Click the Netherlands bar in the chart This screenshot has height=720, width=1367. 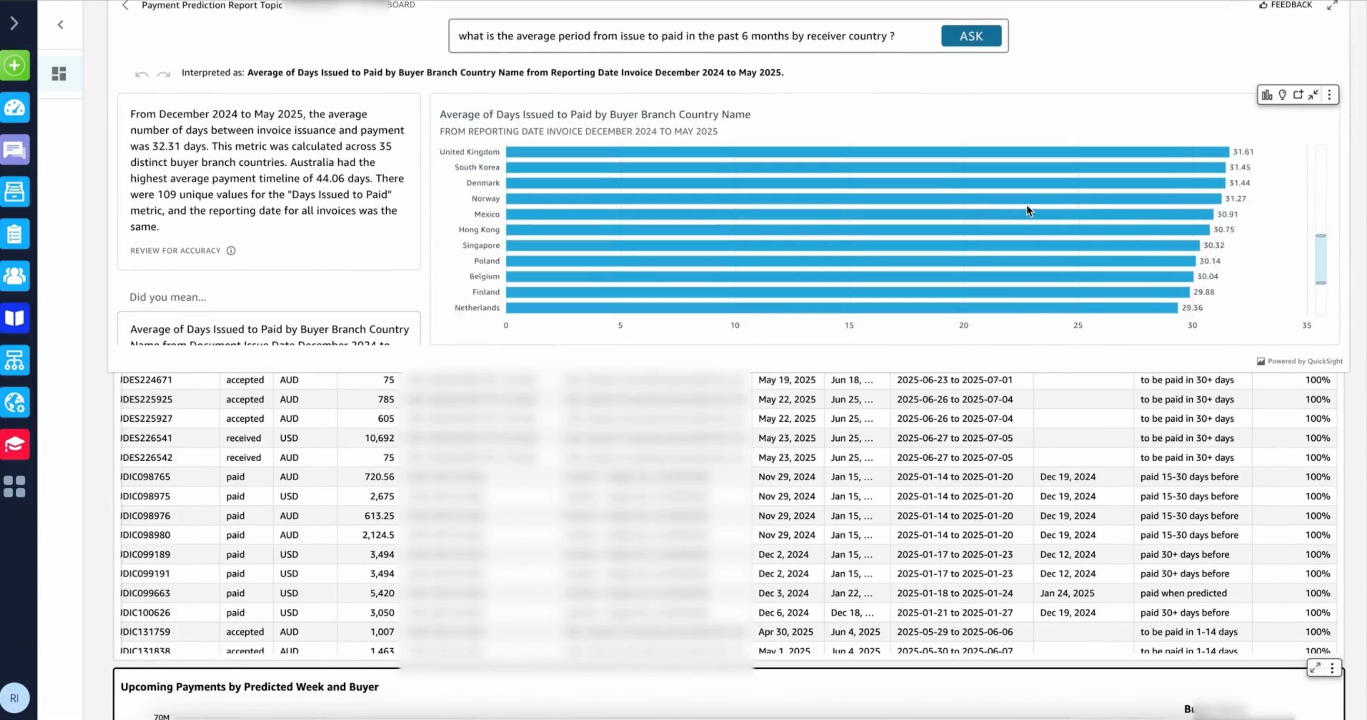(x=842, y=308)
